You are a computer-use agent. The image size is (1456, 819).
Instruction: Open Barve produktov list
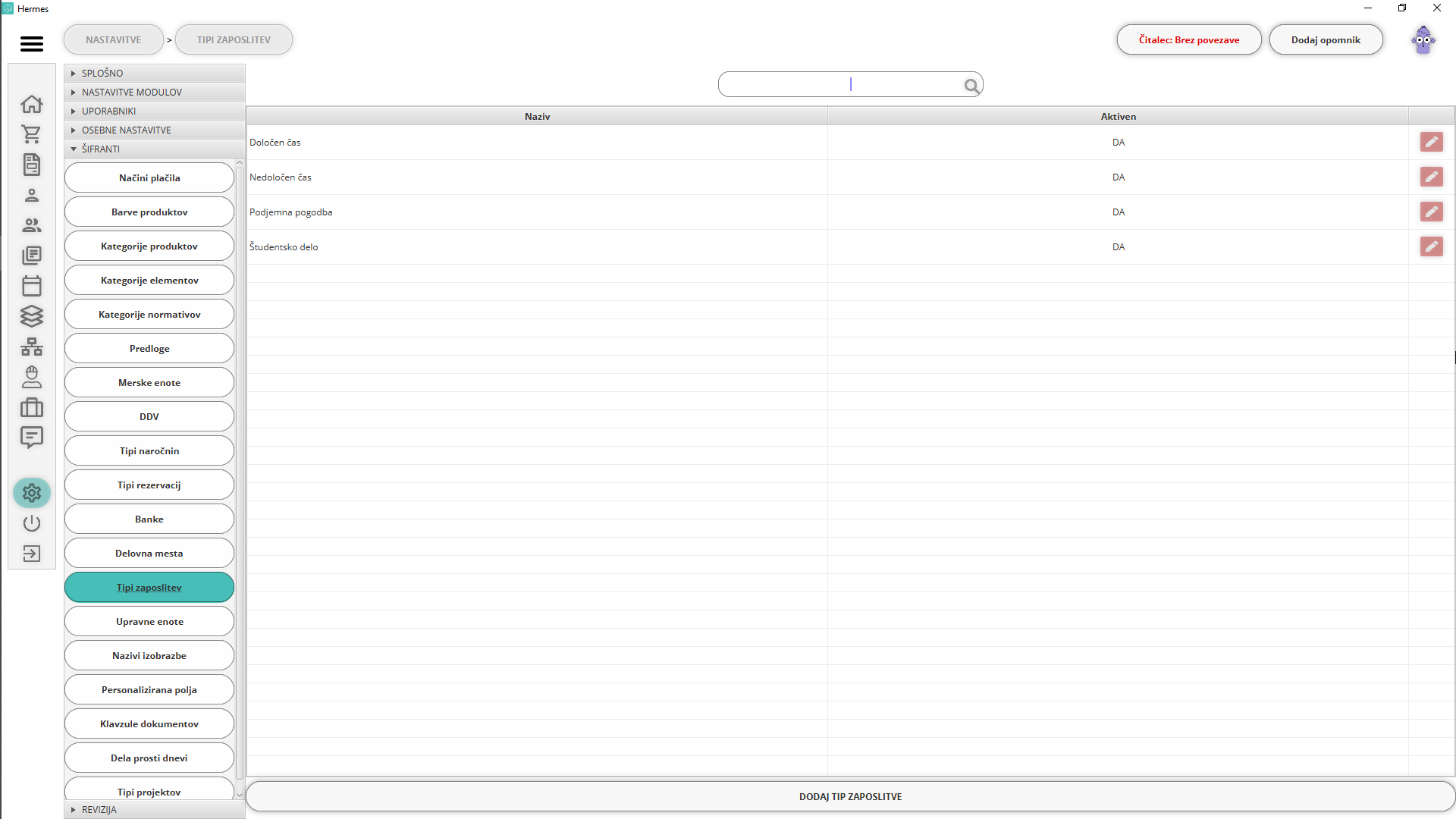click(149, 212)
